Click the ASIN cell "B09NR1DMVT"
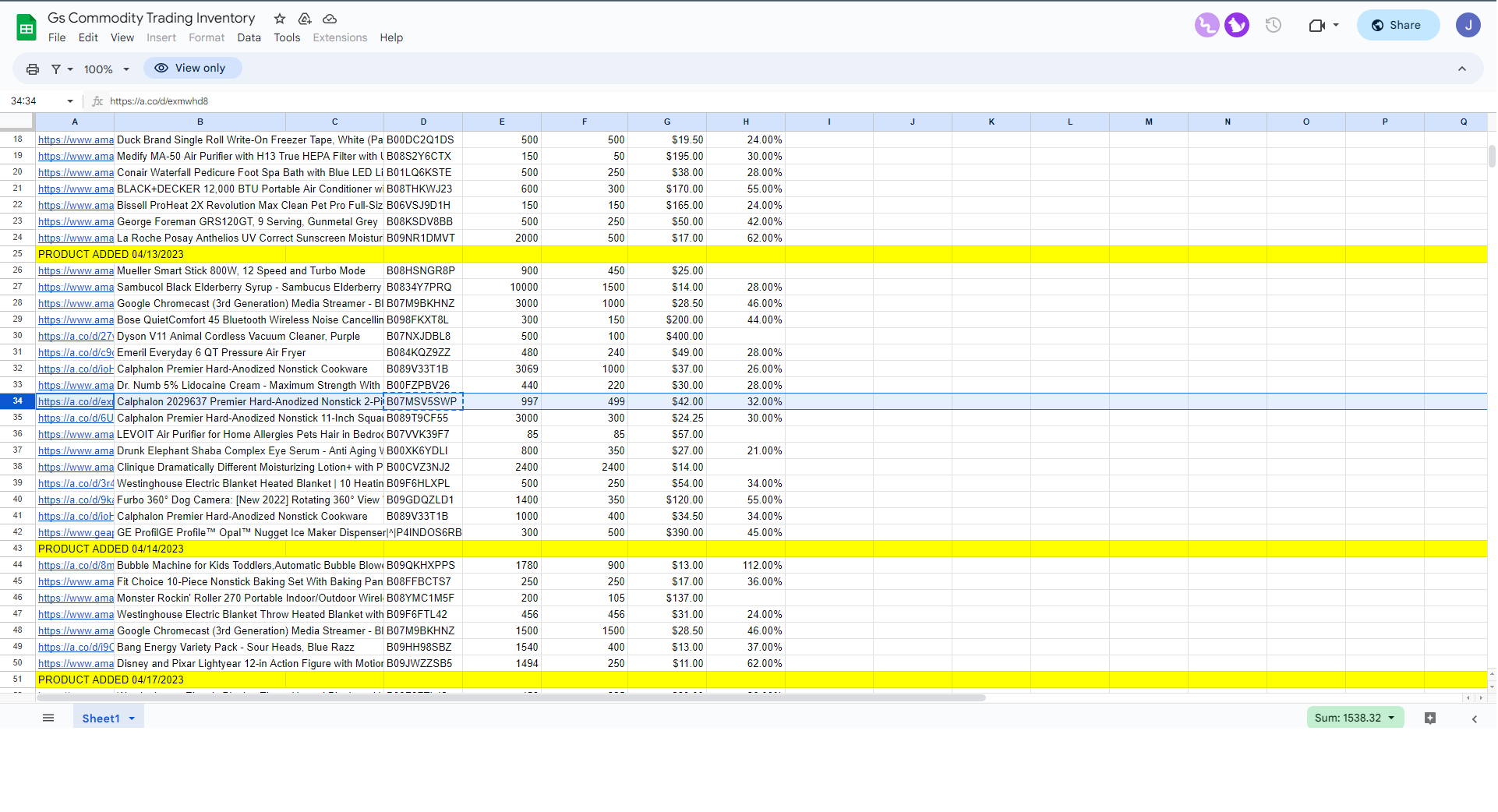This screenshot has width=1498, height=812. [x=423, y=238]
